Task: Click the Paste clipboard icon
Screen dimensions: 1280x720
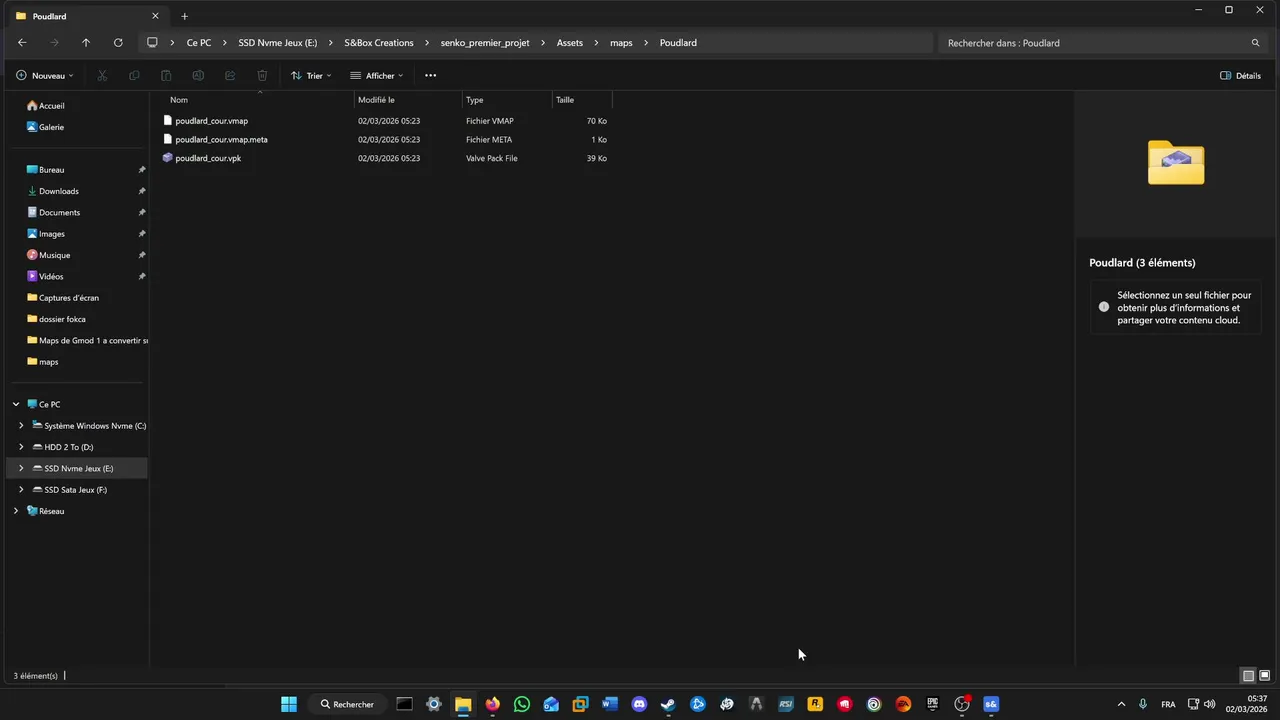Action: click(x=166, y=75)
